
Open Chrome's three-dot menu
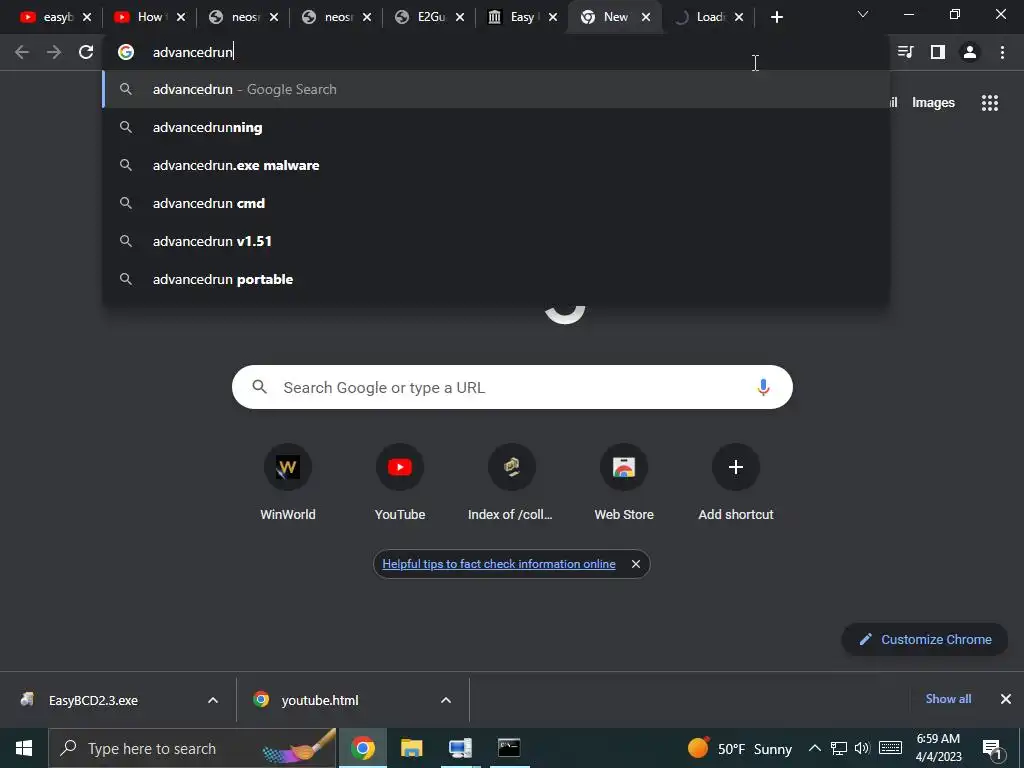[1002, 52]
